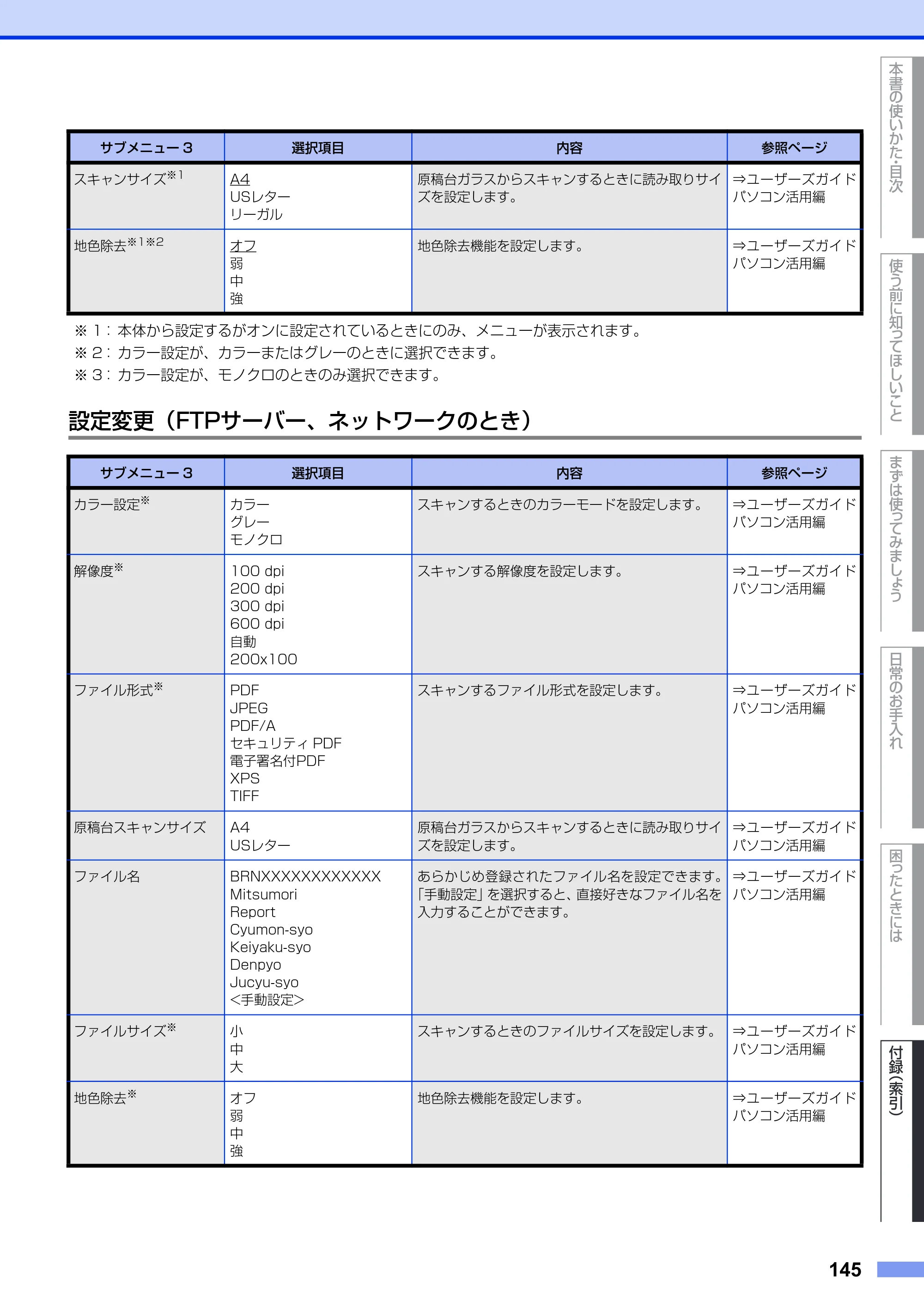Click footnote ※1 about 本体から設定する

click(x=359, y=330)
